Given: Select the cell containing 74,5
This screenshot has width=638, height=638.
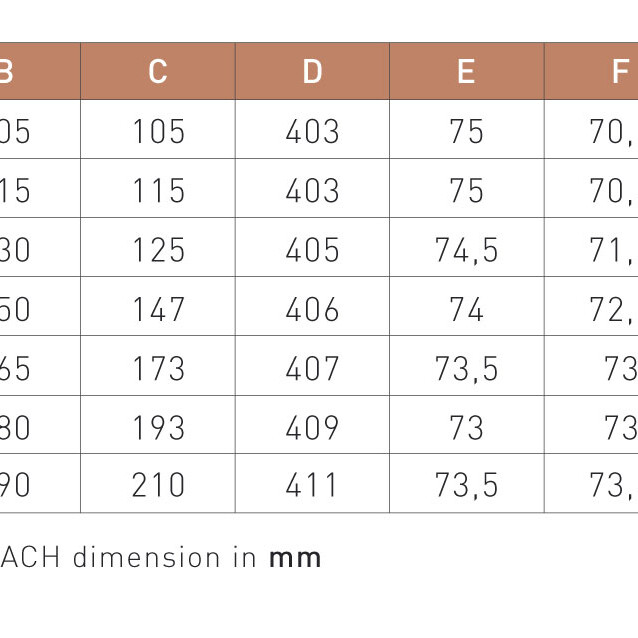Looking at the screenshot, I should [x=466, y=249].
